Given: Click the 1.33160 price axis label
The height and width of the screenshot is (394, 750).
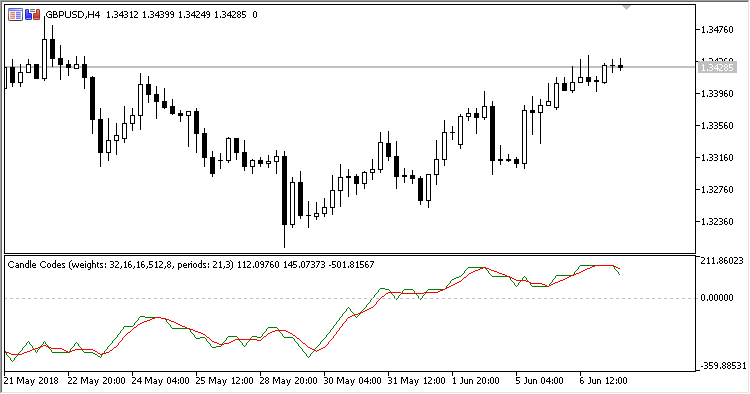Looking at the screenshot, I should click(x=717, y=158).
